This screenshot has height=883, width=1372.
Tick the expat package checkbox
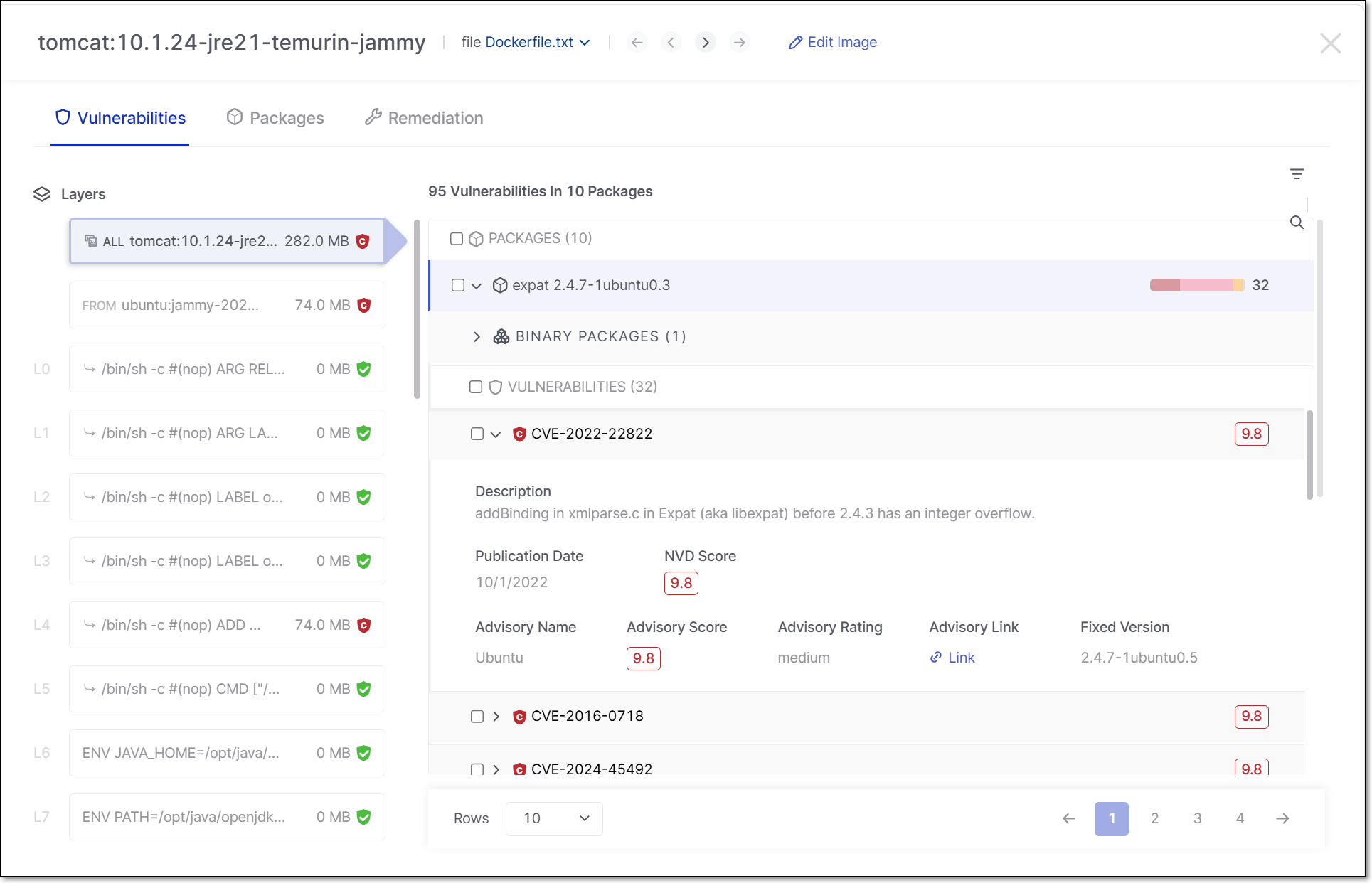point(458,285)
